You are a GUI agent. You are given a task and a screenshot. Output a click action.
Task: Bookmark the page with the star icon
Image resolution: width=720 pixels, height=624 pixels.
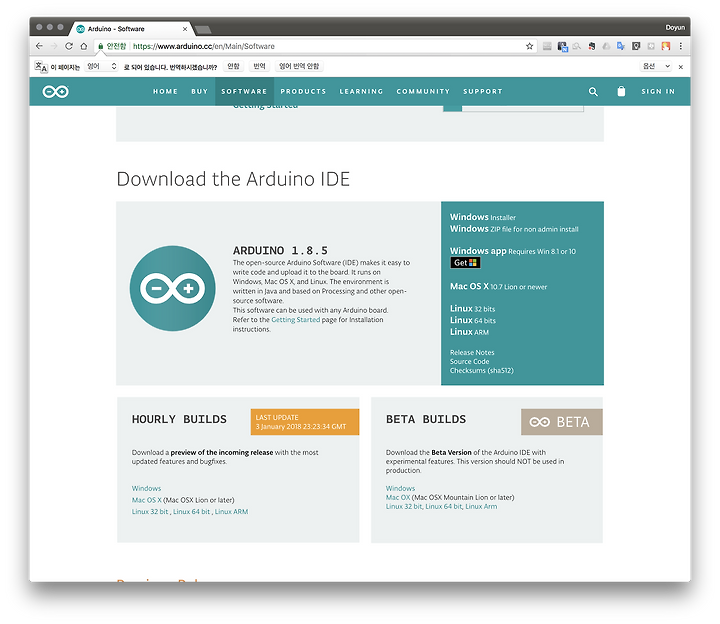[x=529, y=46]
